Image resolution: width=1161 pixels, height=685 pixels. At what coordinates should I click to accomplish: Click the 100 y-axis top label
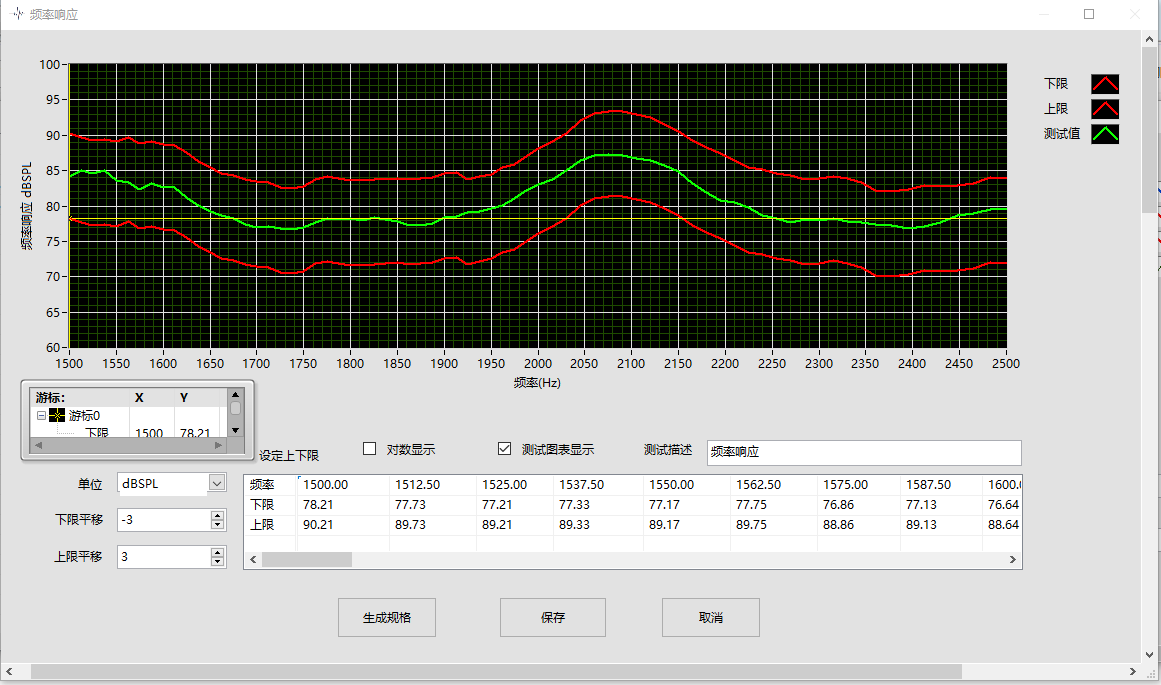point(49,64)
